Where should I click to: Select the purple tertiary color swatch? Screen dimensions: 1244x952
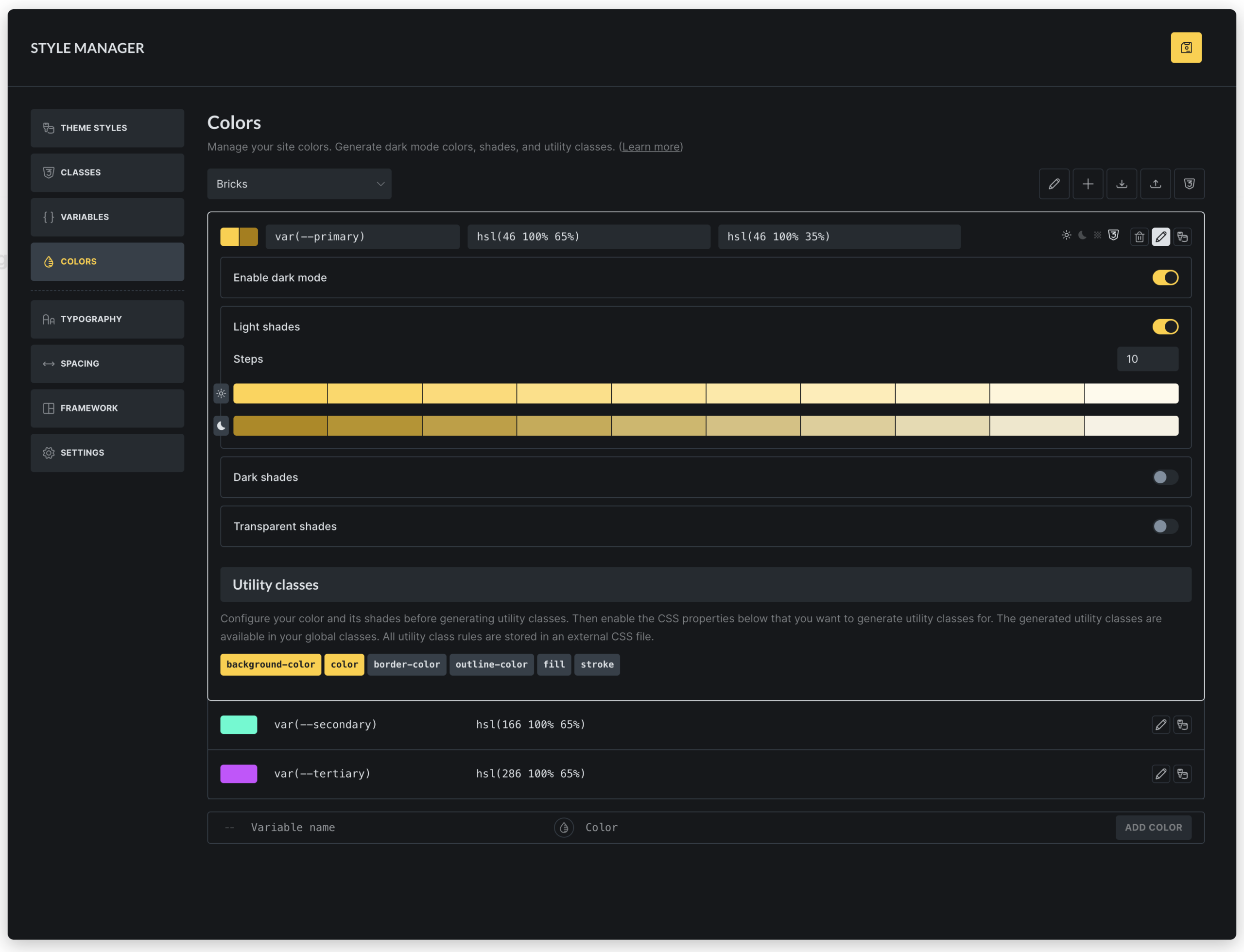pos(238,773)
